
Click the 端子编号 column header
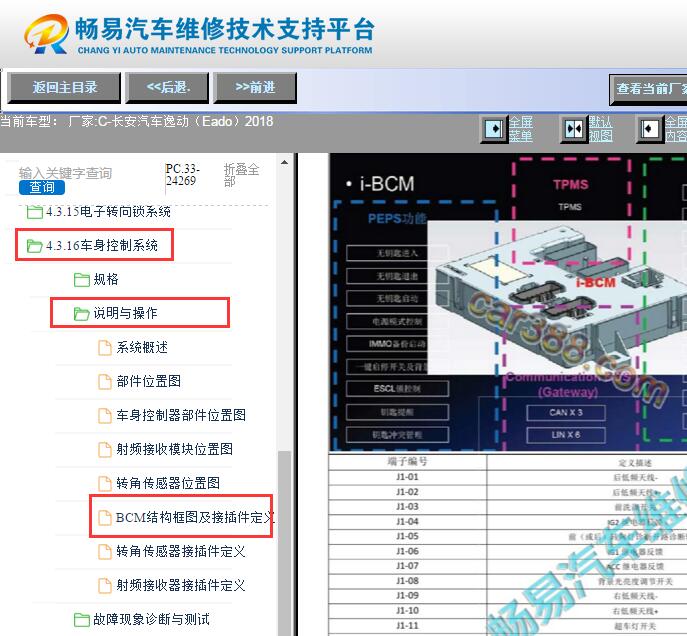point(407,462)
